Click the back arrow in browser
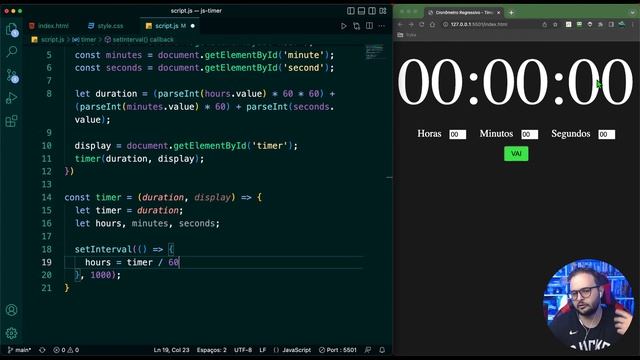Viewport: 640px width, 360px height. [x=400, y=24]
